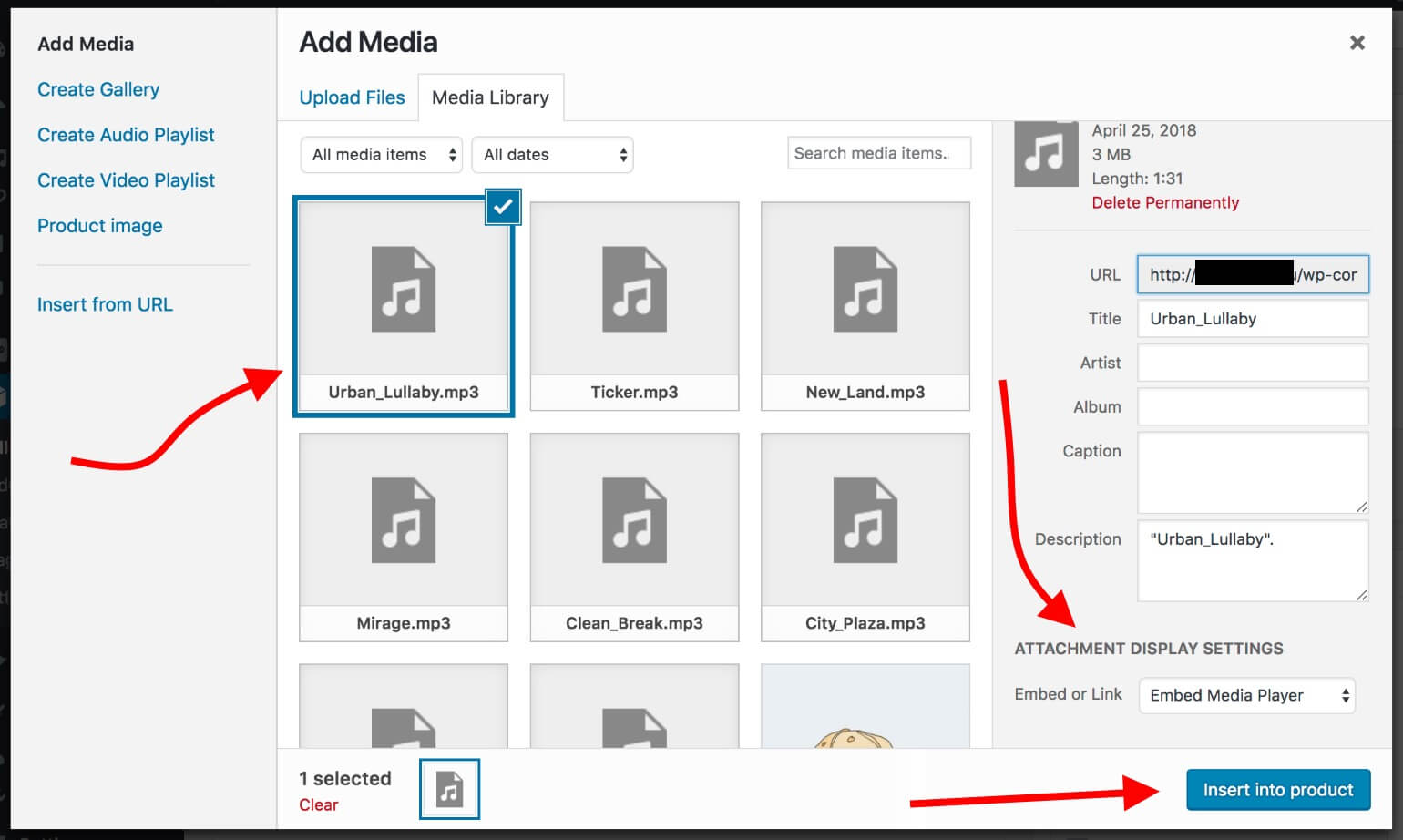This screenshot has width=1403, height=840.
Task: Click the selected item thumbnail near Clear
Action: tap(448, 789)
